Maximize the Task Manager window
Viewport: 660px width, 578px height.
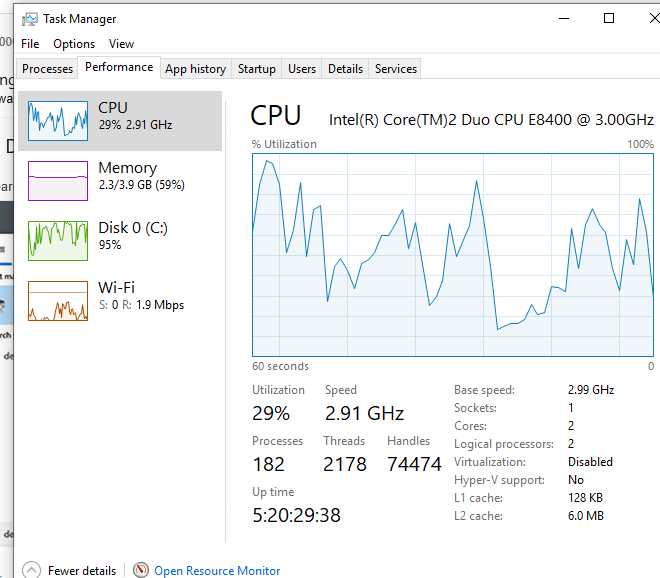609,19
